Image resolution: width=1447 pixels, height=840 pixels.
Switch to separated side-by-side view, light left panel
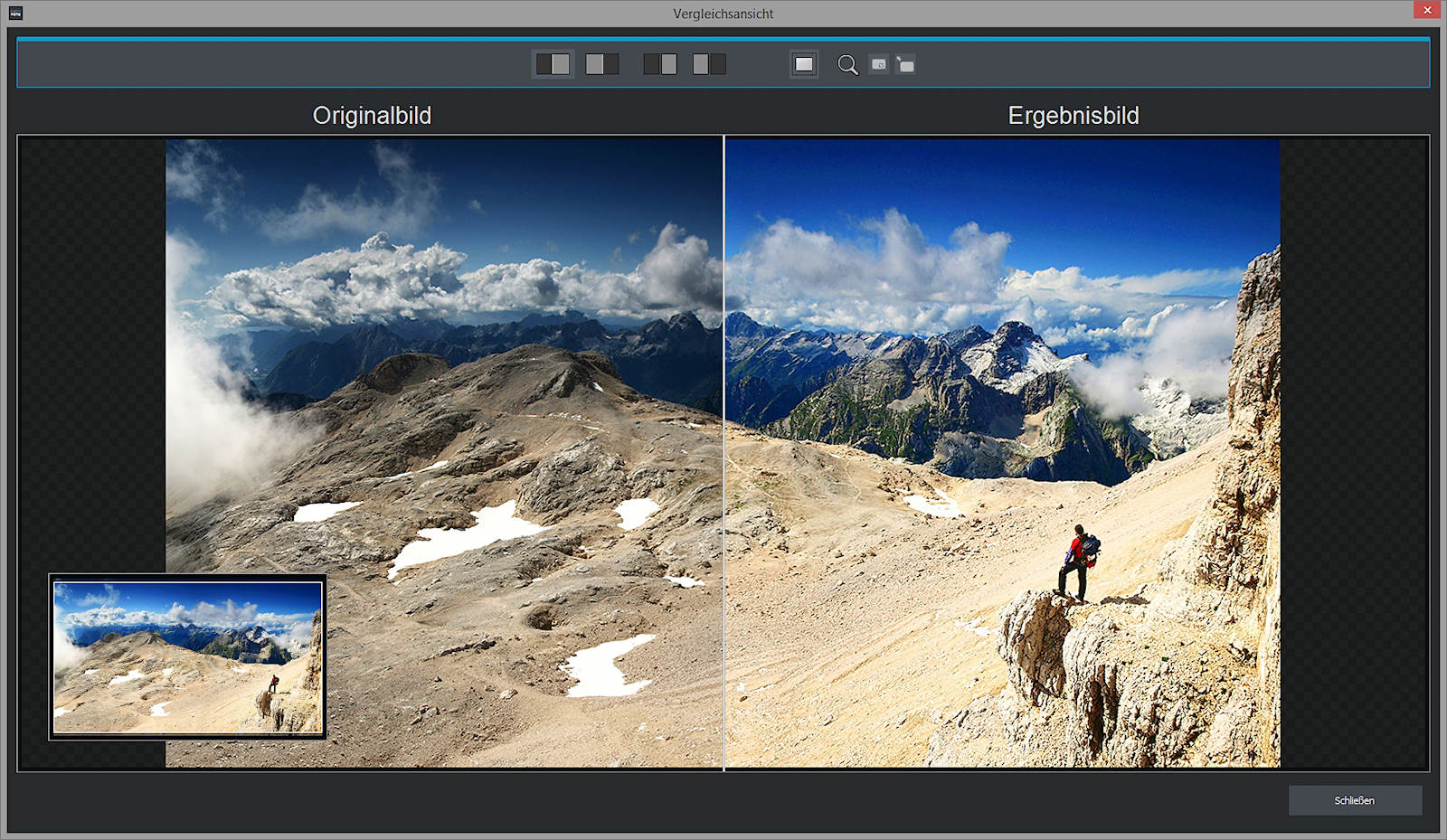click(709, 64)
